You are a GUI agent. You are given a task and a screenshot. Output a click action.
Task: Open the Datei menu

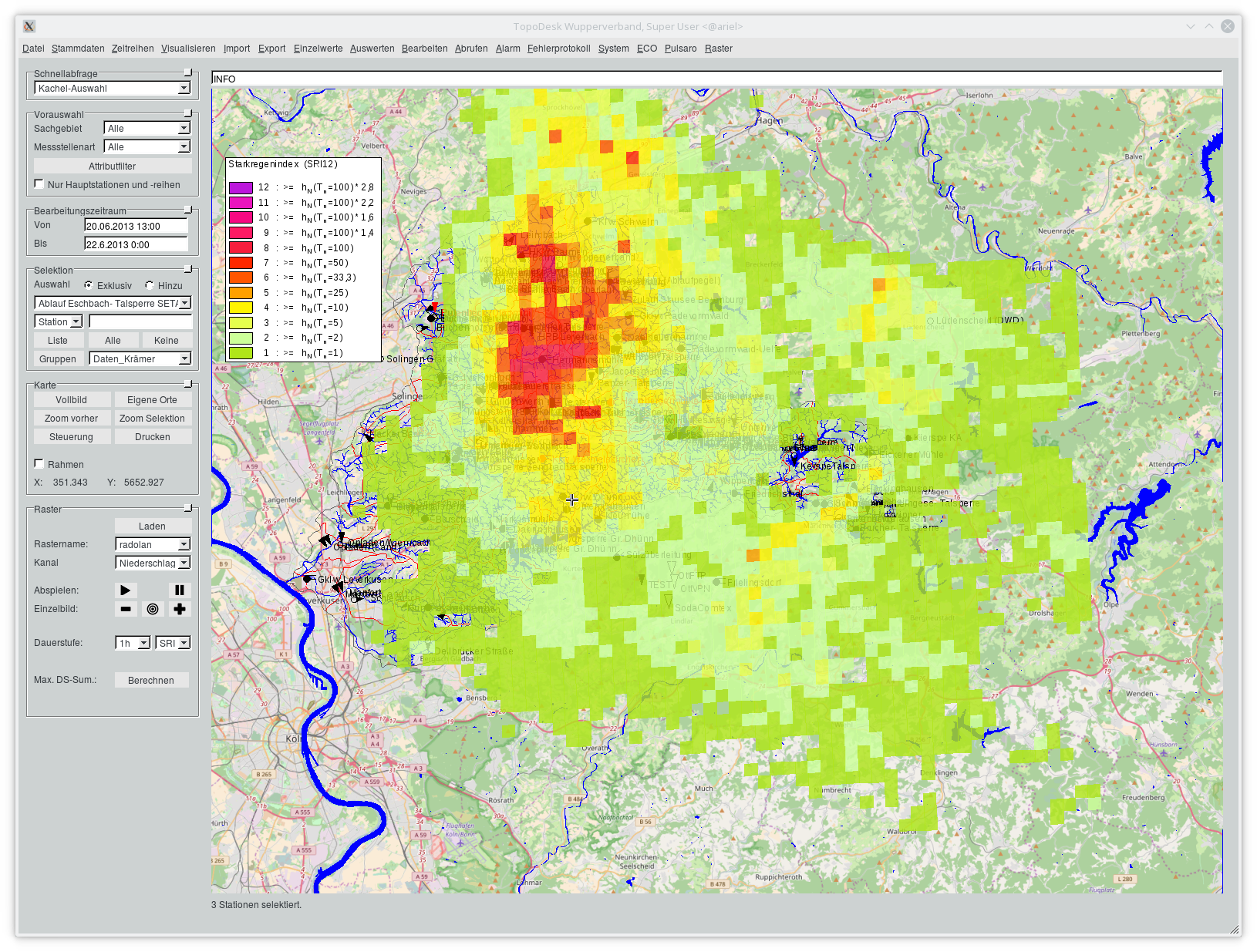[x=33, y=49]
